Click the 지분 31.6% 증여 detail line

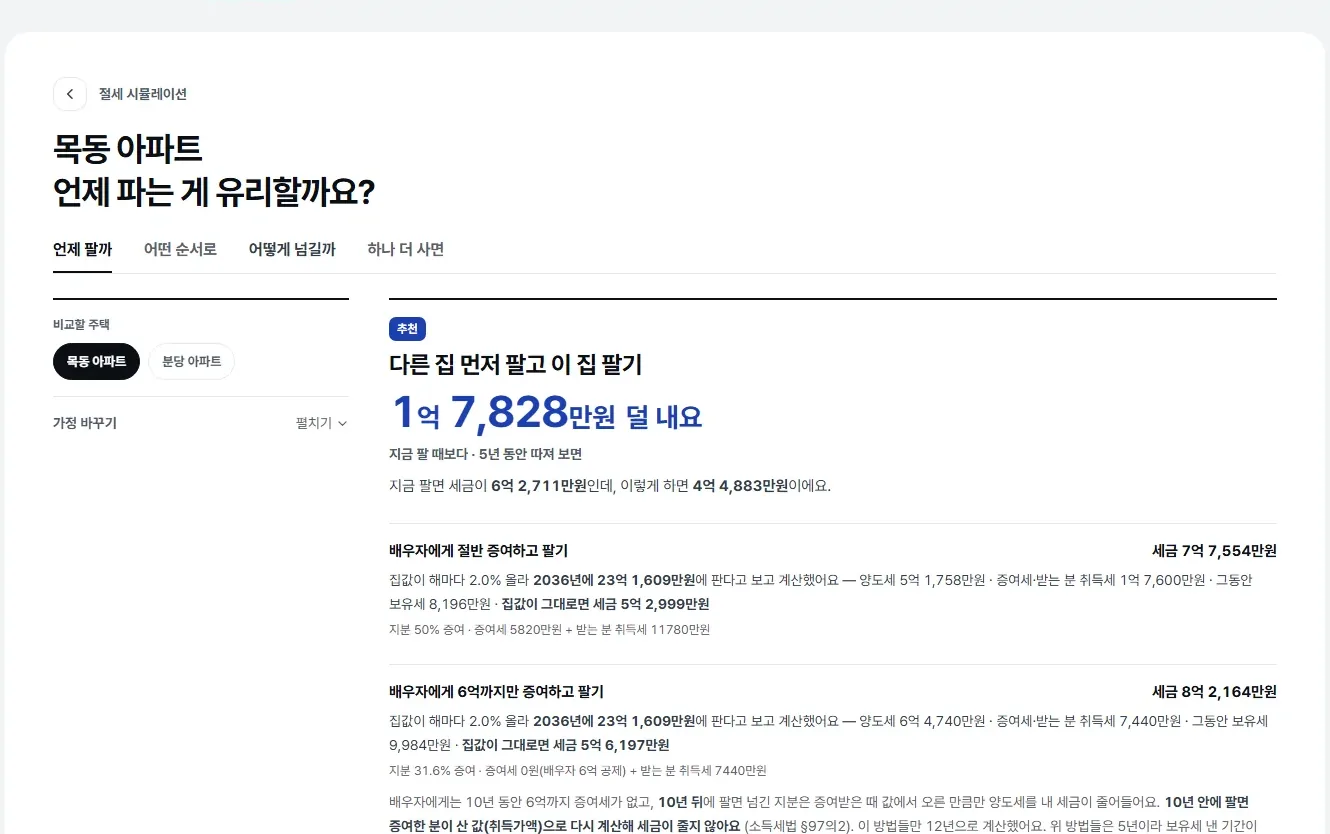tap(577, 771)
